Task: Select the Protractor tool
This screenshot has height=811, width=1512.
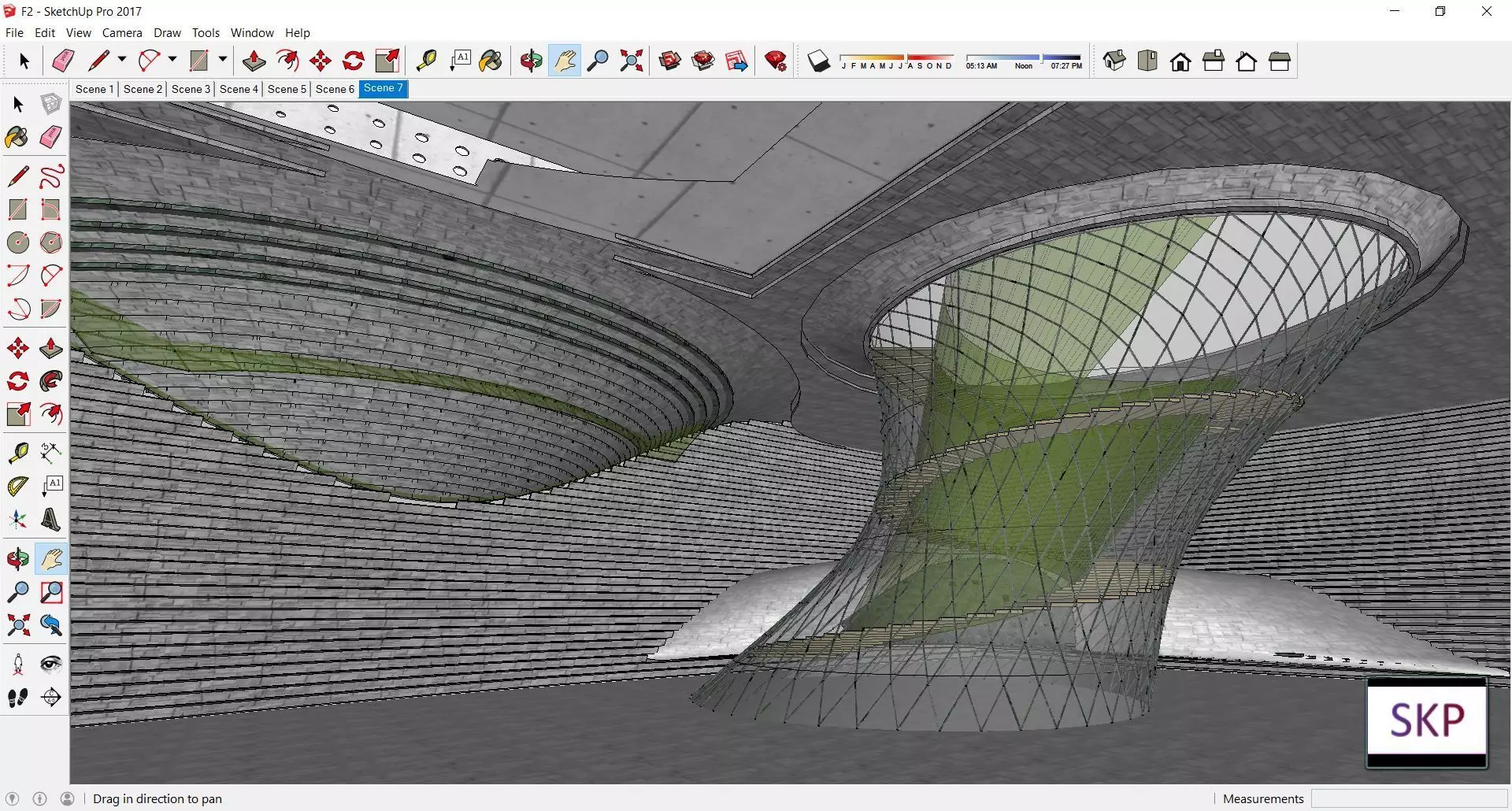Action: [17, 487]
